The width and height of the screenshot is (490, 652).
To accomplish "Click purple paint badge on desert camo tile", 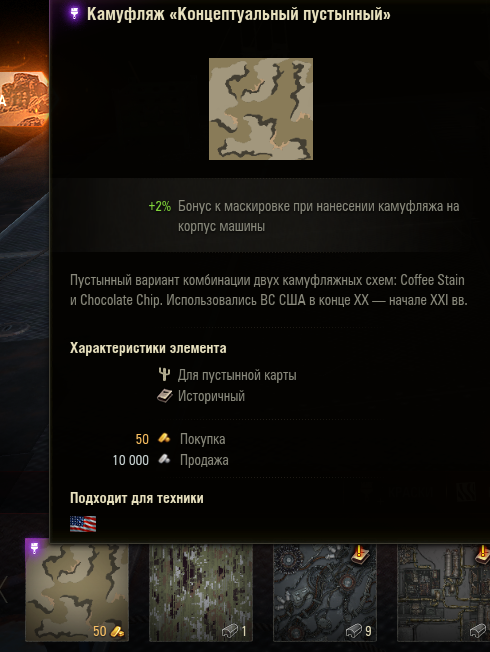I will click(34, 547).
